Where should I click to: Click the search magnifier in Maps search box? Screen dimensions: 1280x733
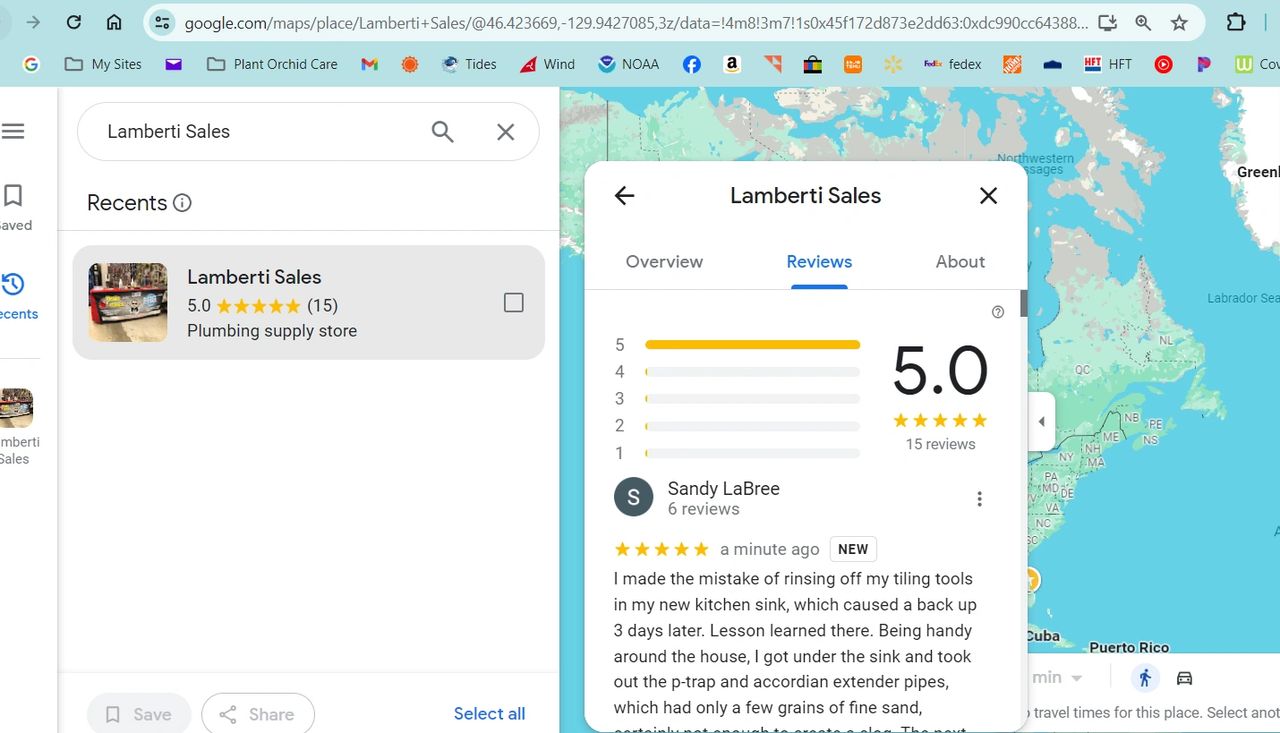pyautogui.click(x=443, y=131)
